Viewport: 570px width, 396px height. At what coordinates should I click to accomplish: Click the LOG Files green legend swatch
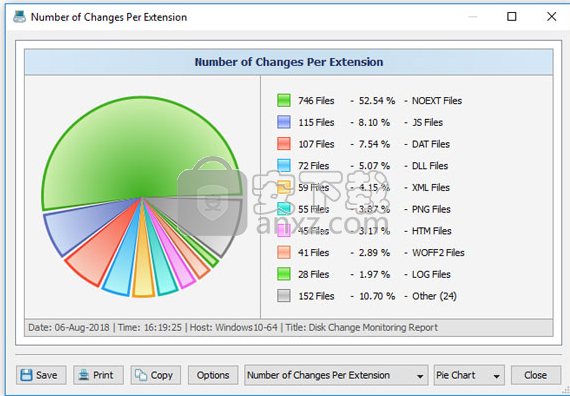(x=284, y=274)
